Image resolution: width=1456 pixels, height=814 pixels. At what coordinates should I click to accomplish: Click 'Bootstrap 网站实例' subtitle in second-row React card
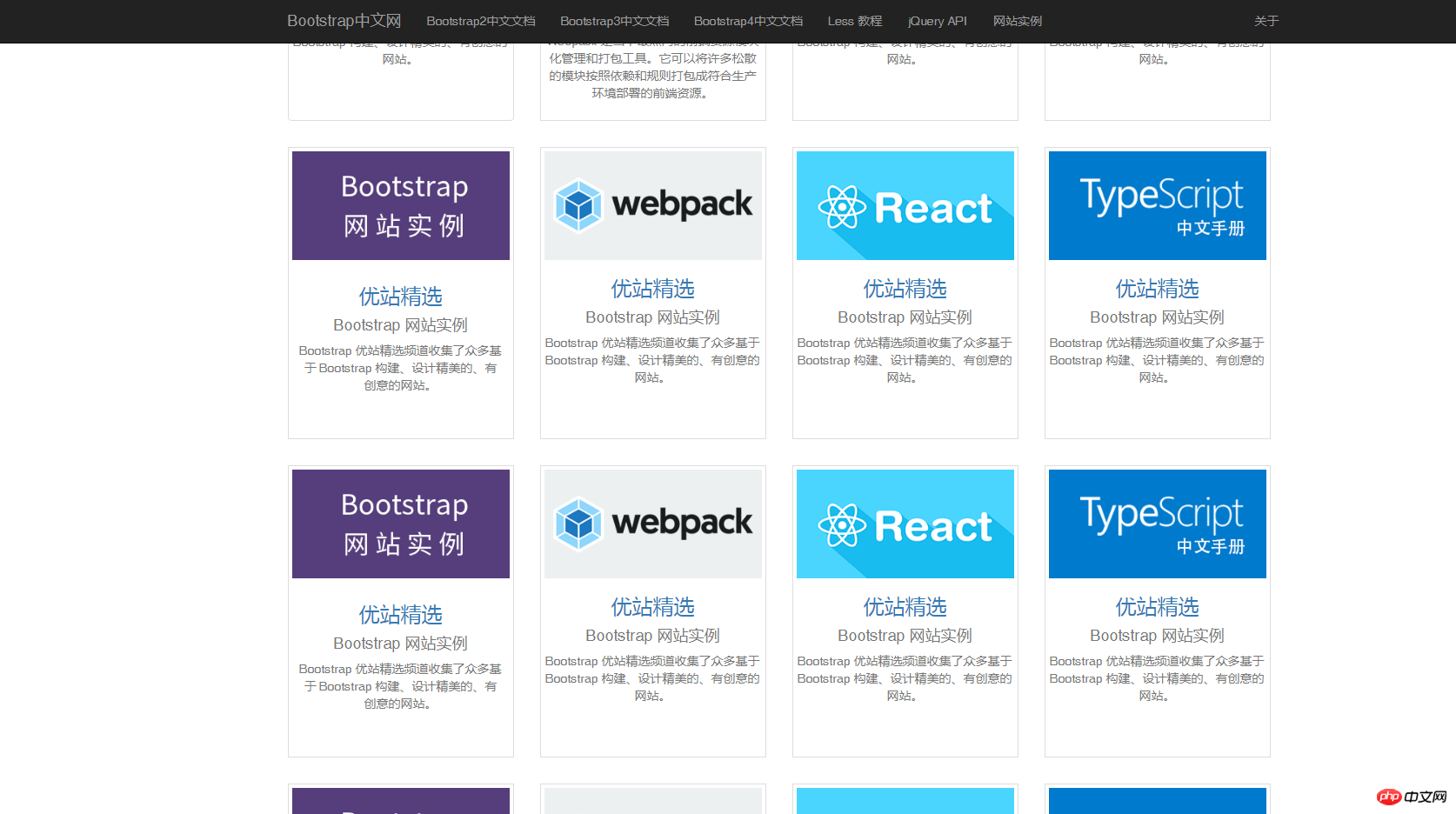point(905,317)
